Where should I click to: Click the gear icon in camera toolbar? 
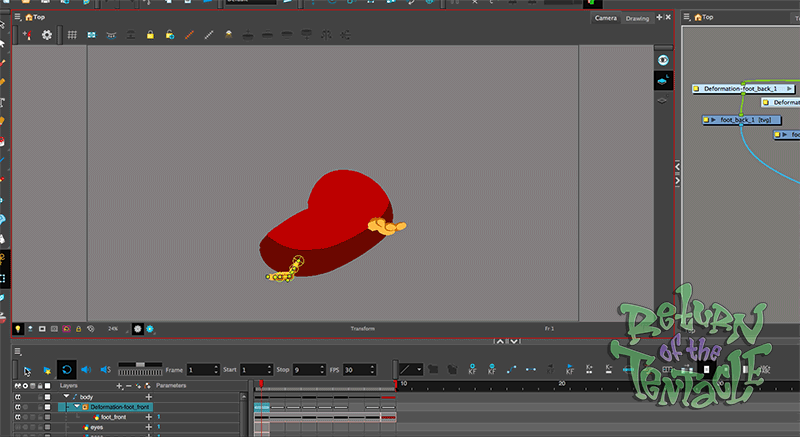click(x=46, y=35)
